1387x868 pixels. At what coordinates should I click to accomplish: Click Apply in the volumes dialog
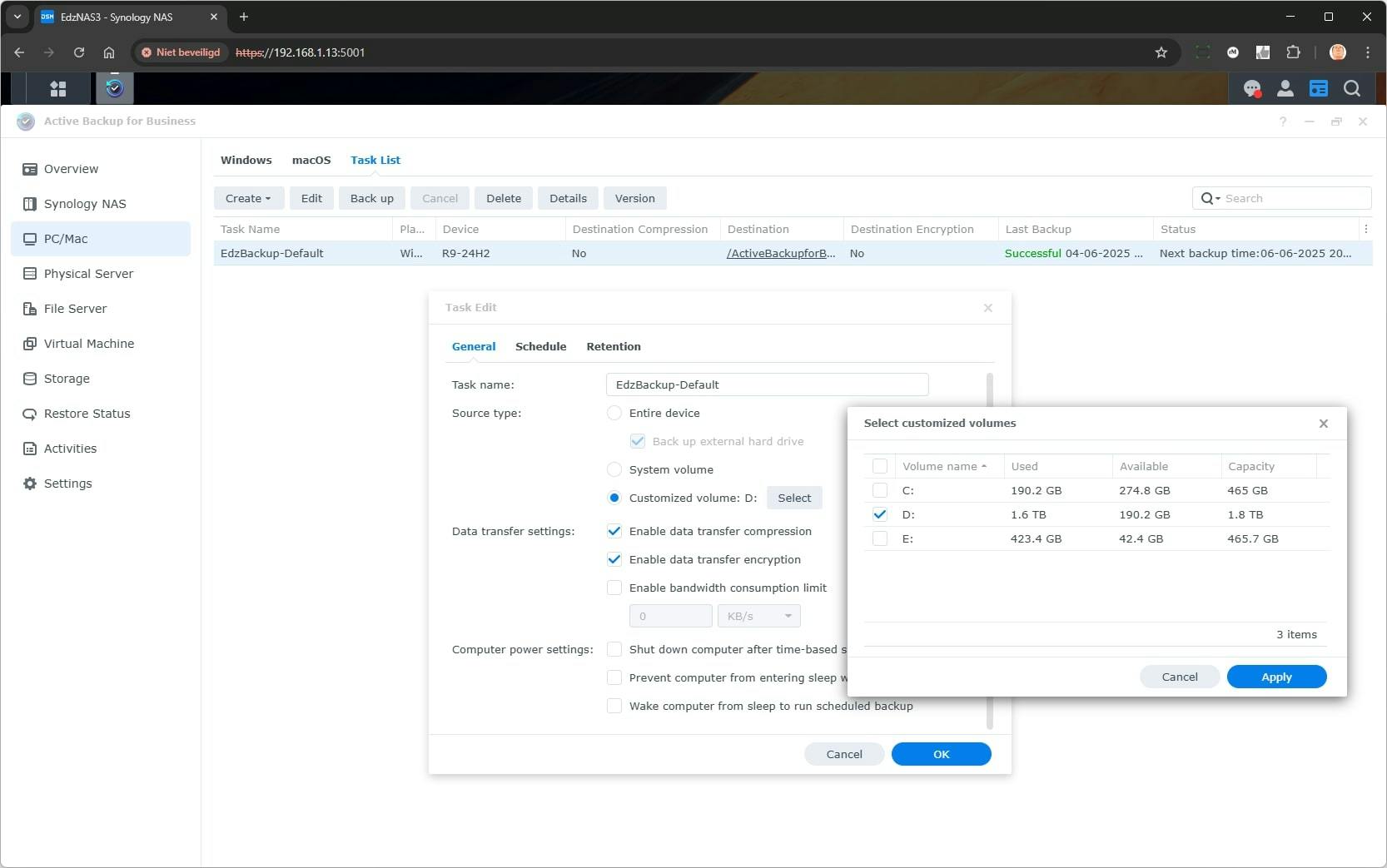[x=1276, y=677]
